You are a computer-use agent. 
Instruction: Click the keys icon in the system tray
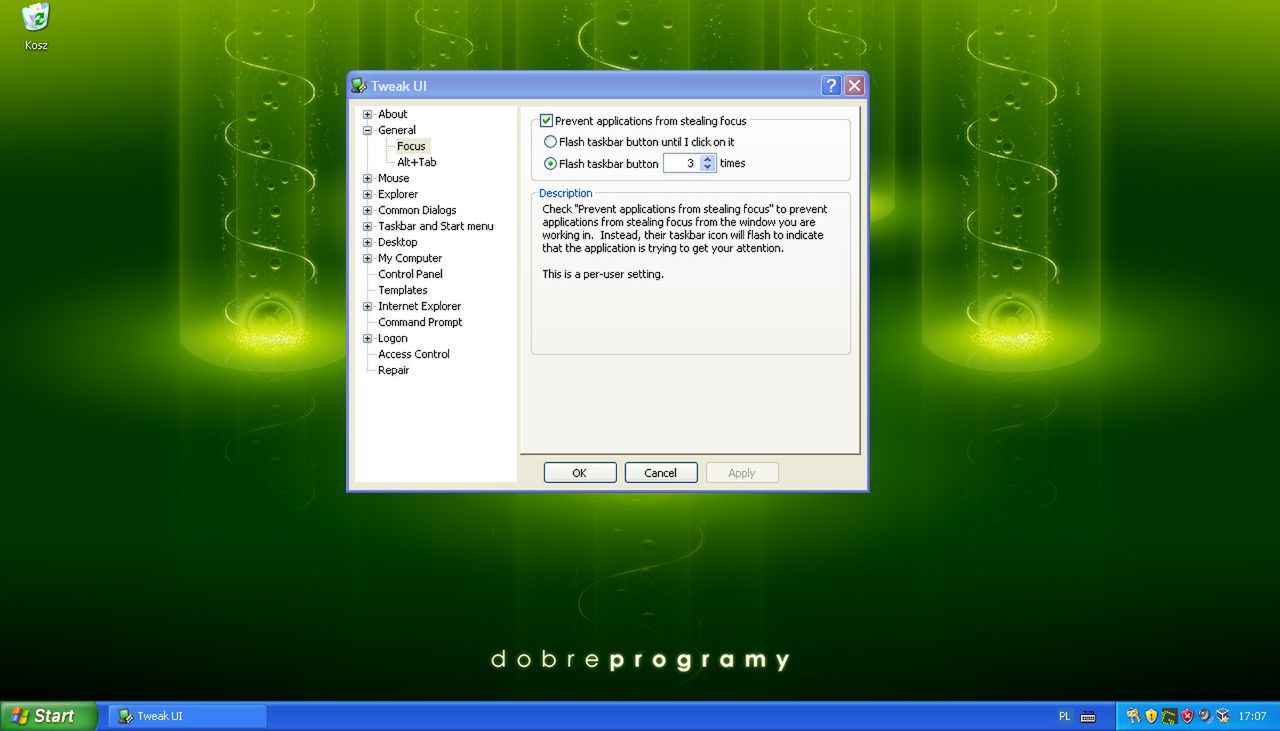[1133, 715]
